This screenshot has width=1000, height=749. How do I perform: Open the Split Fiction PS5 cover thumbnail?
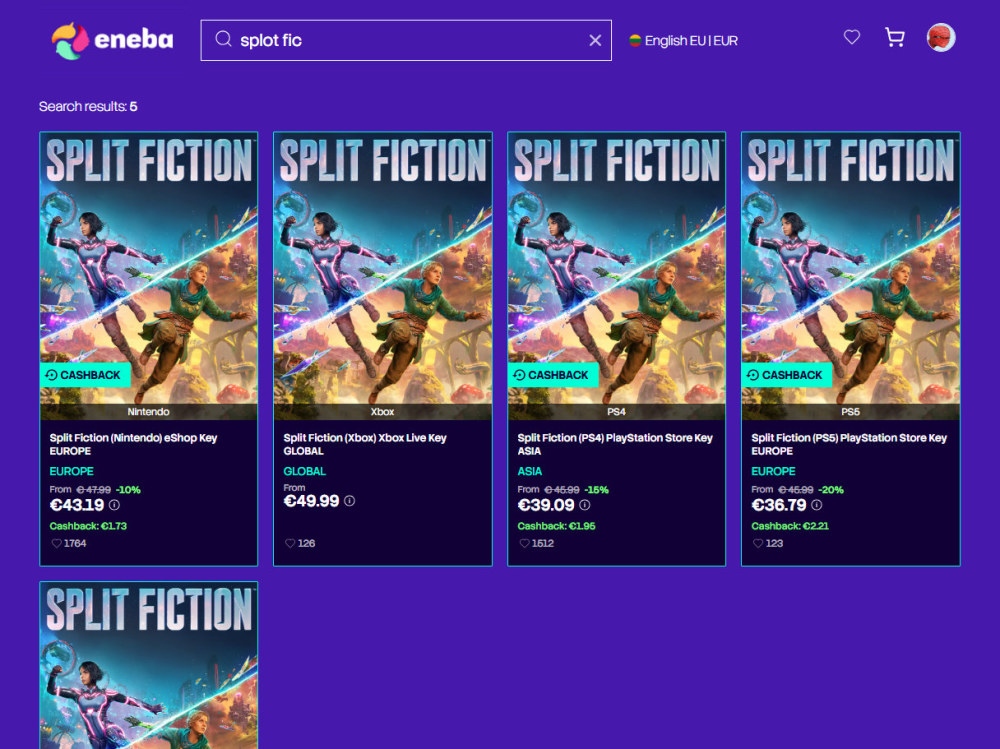pos(850,276)
